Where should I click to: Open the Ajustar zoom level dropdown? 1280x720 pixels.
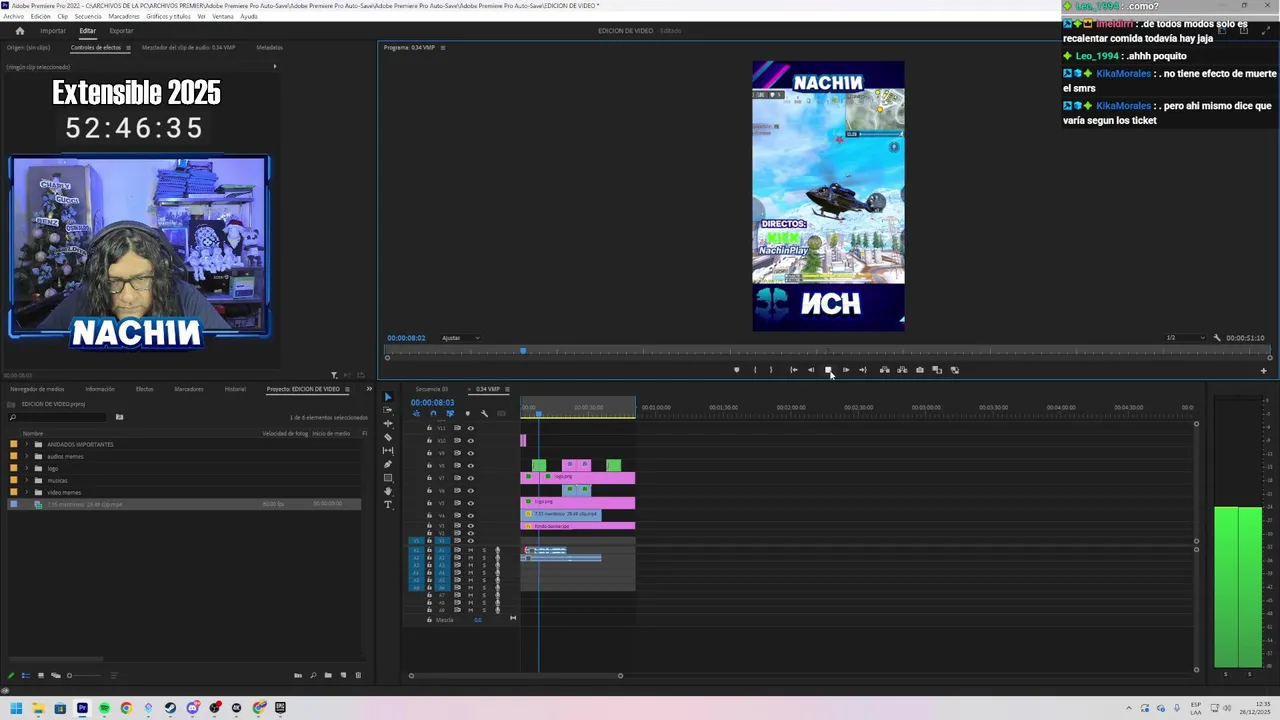click(460, 338)
